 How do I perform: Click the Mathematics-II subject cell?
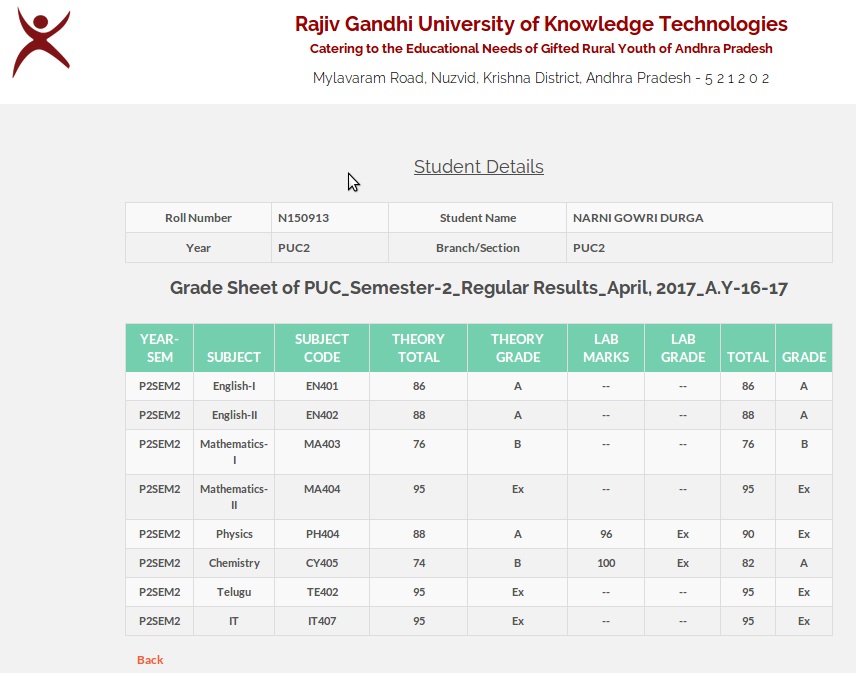click(234, 497)
